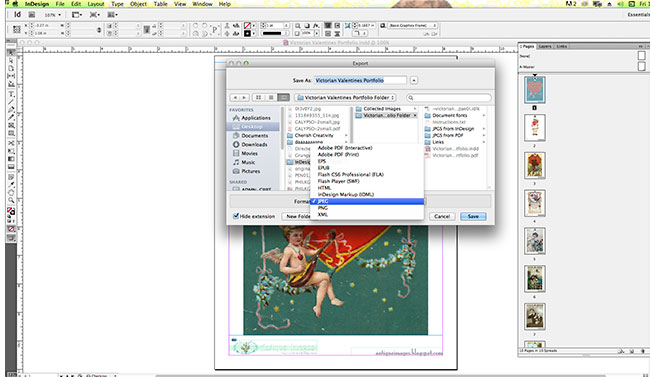Switch dialog to list view

pyautogui.click(x=271, y=97)
